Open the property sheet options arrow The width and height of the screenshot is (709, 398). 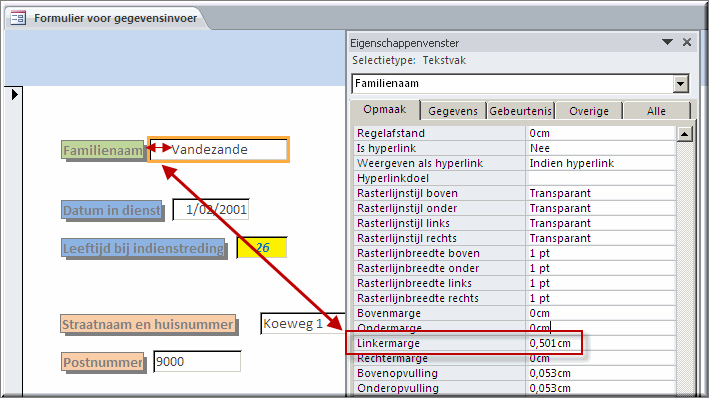point(667,42)
